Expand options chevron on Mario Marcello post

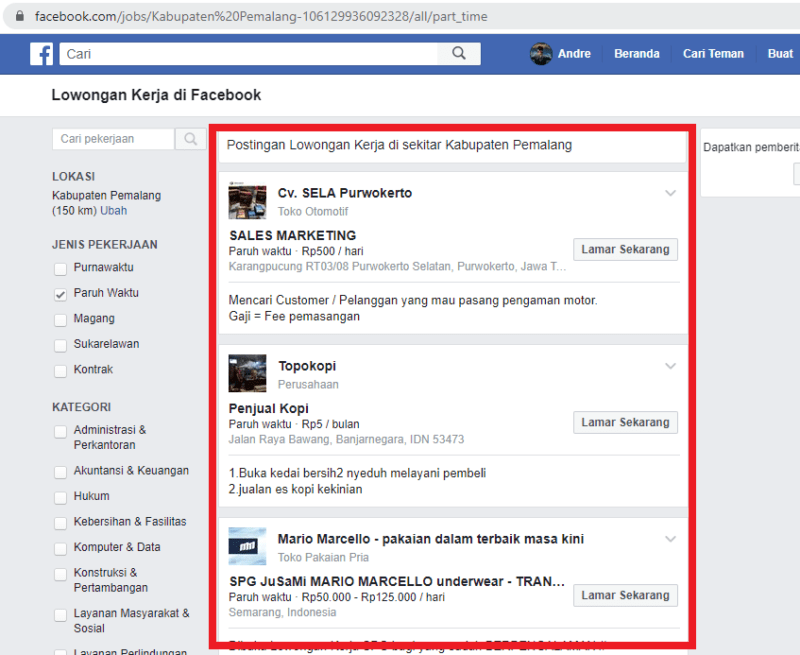670,539
